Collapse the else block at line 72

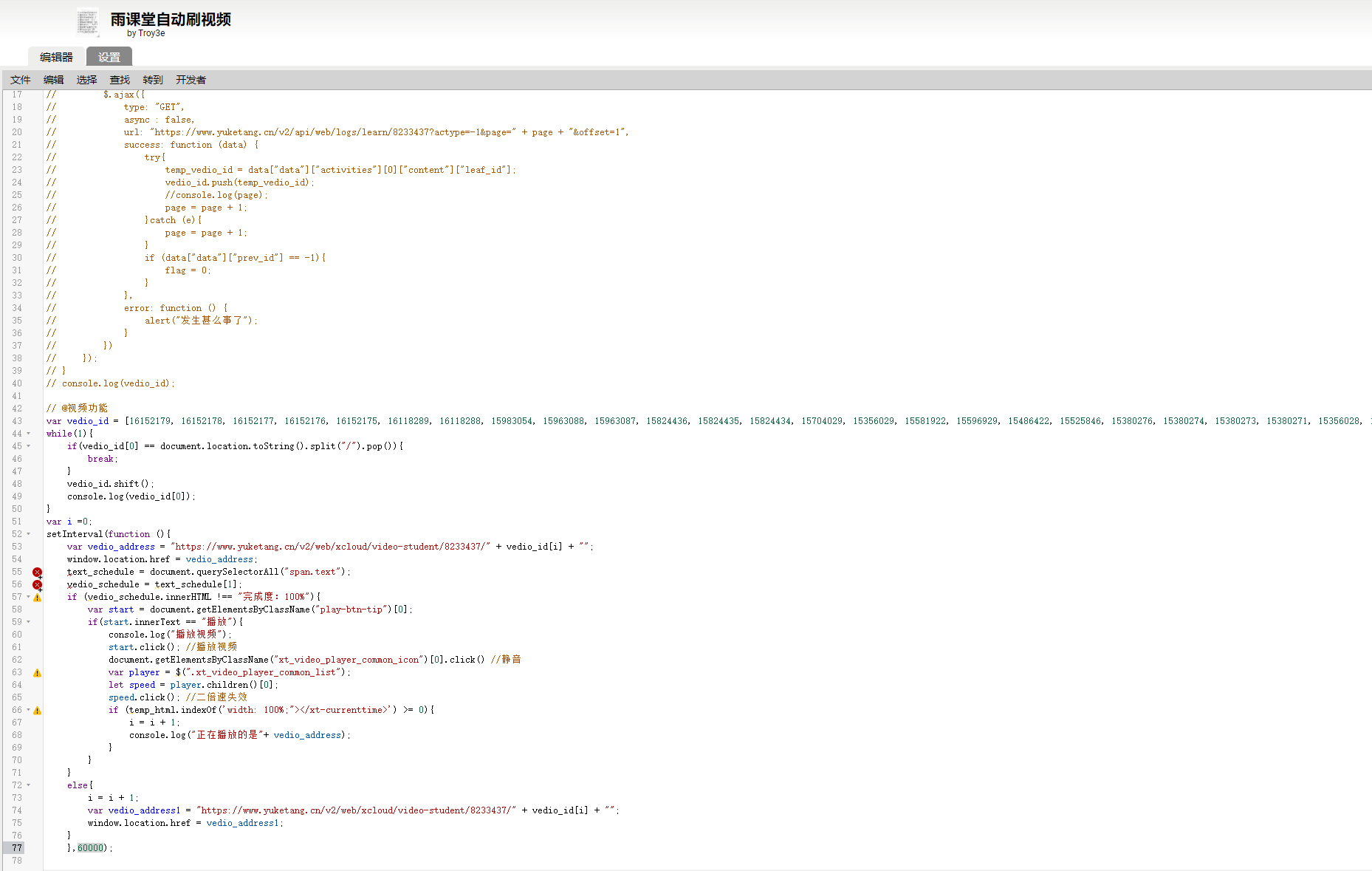tap(27, 785)
